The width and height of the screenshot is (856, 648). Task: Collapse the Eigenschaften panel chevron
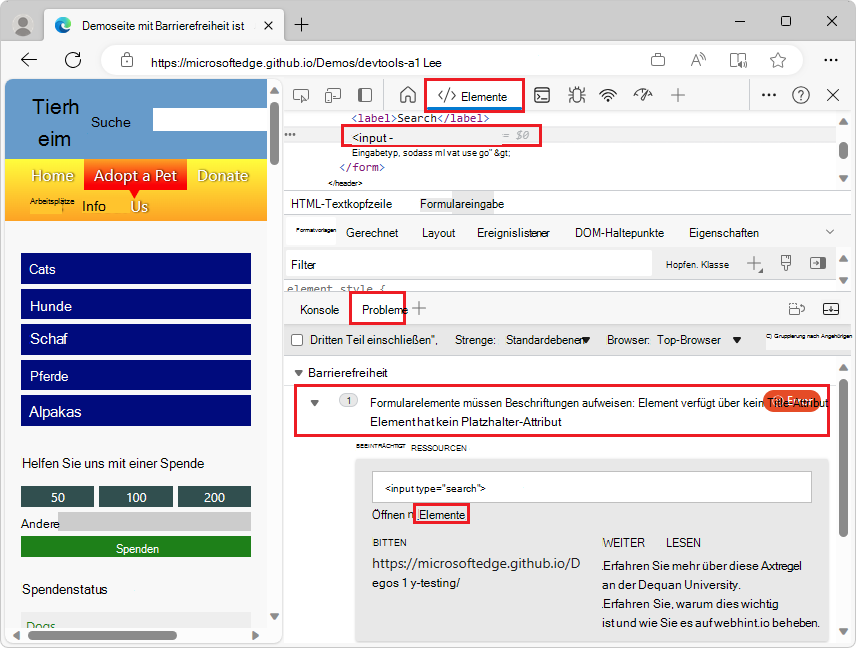[x=829, y=232]
